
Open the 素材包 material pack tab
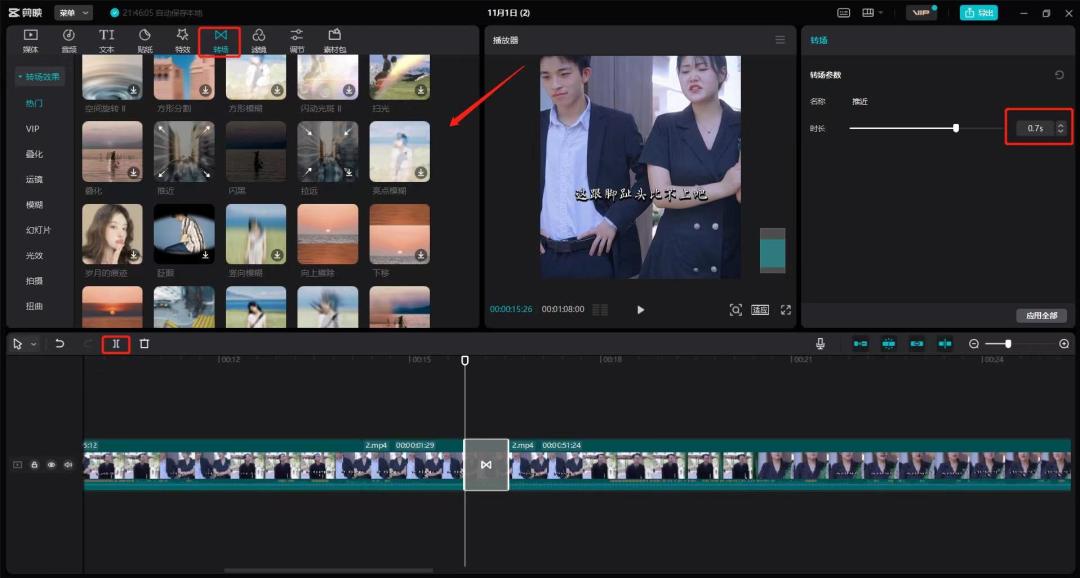(x=335, y=41)
